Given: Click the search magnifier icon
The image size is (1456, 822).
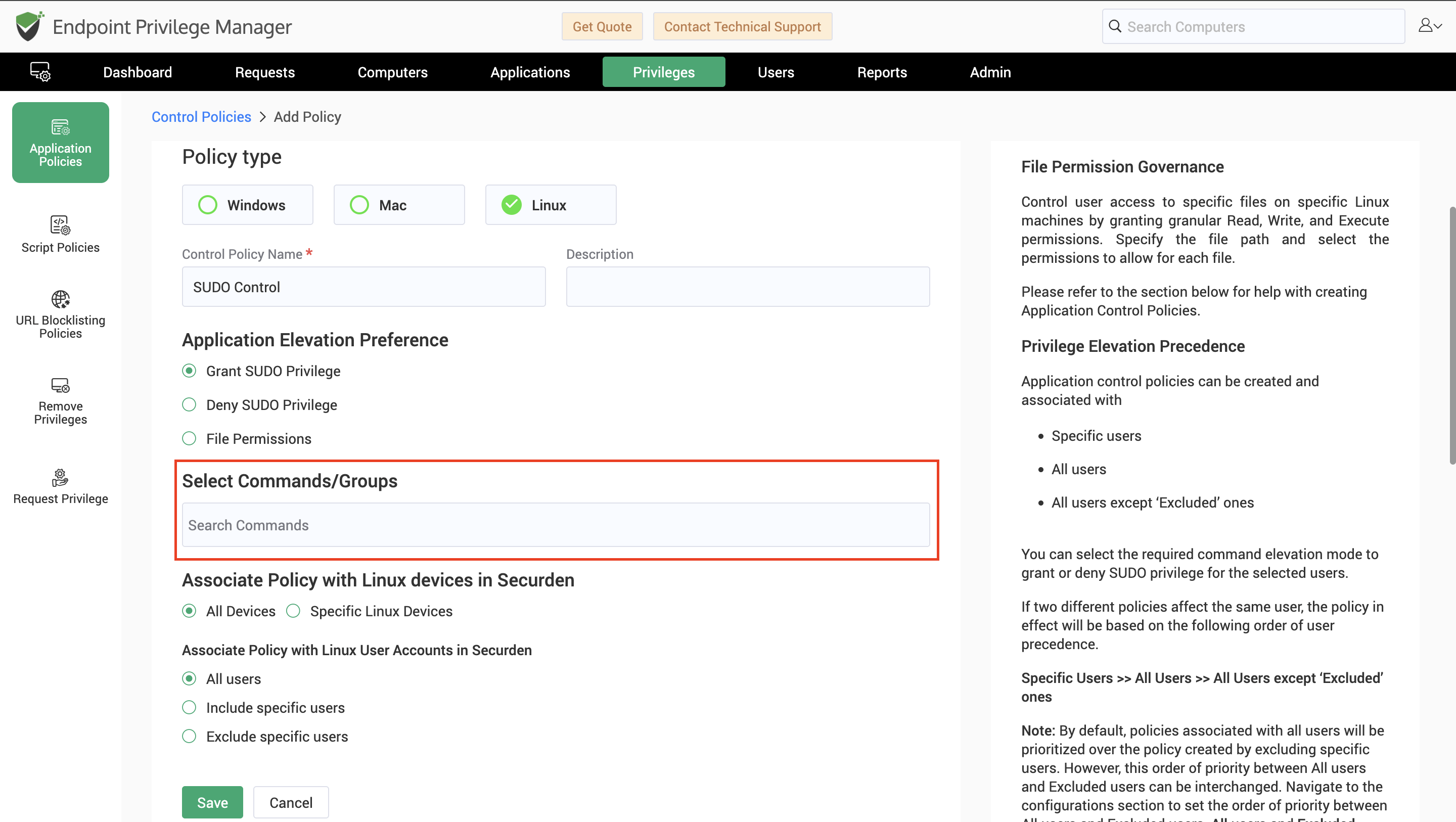Looking at the screenshot, I should pos(1115,27).
